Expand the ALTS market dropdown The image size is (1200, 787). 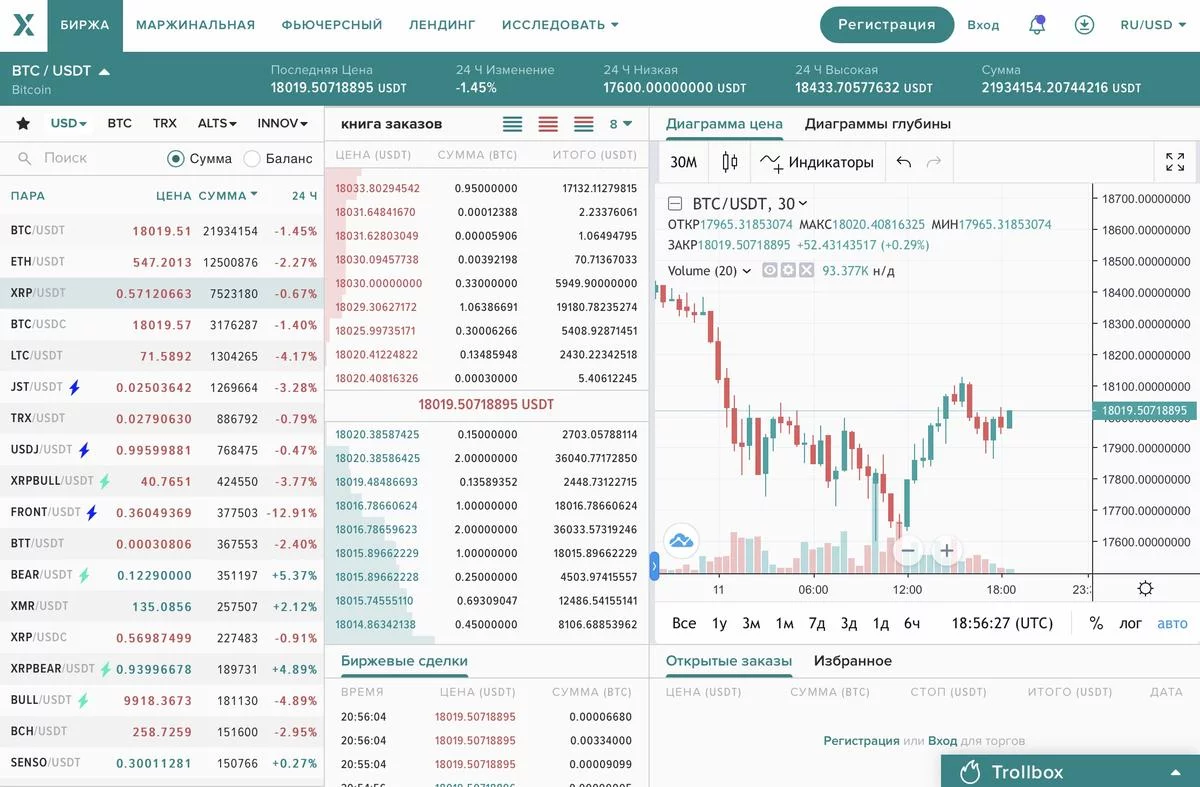217,124
